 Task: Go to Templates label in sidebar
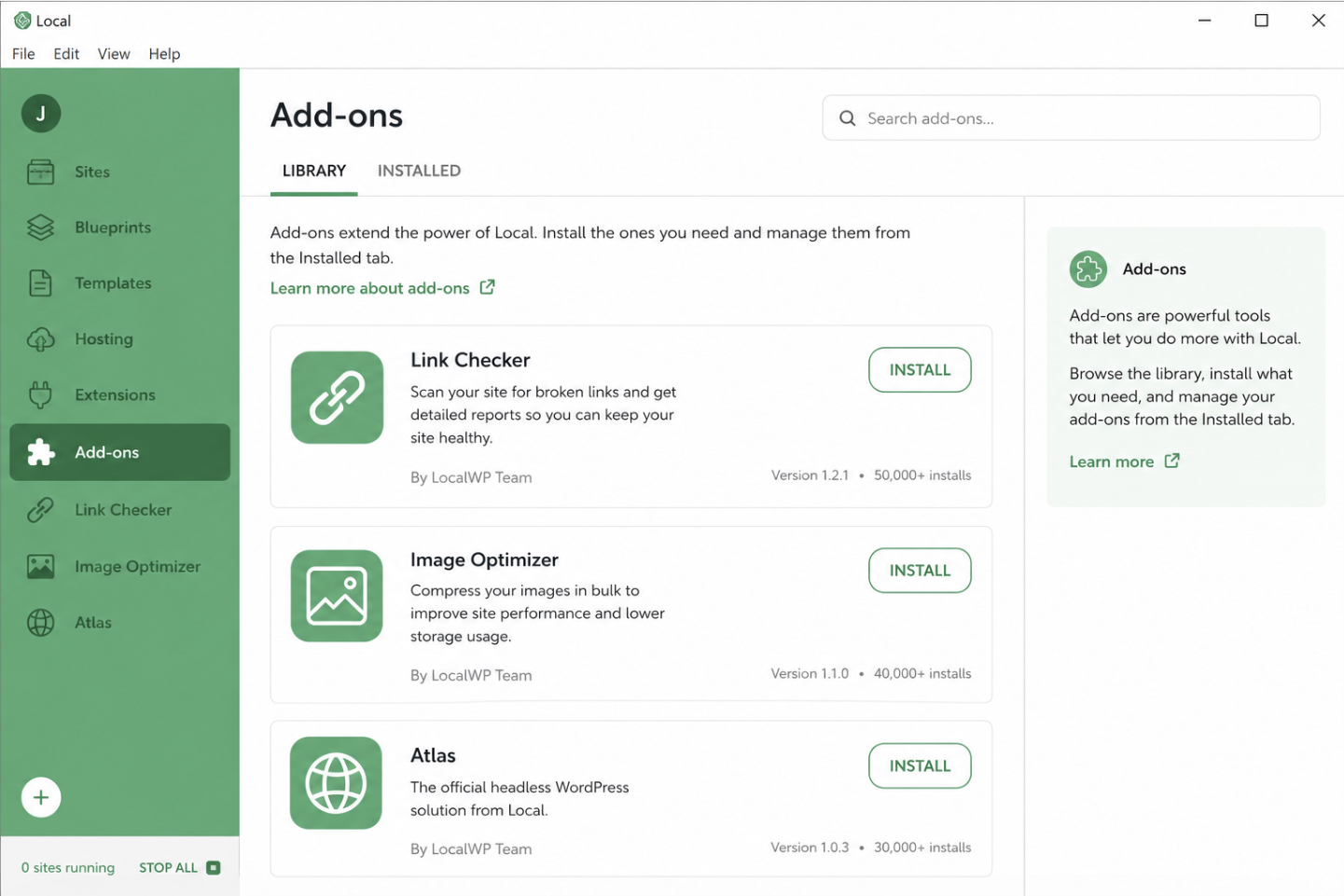pos(113,283)
